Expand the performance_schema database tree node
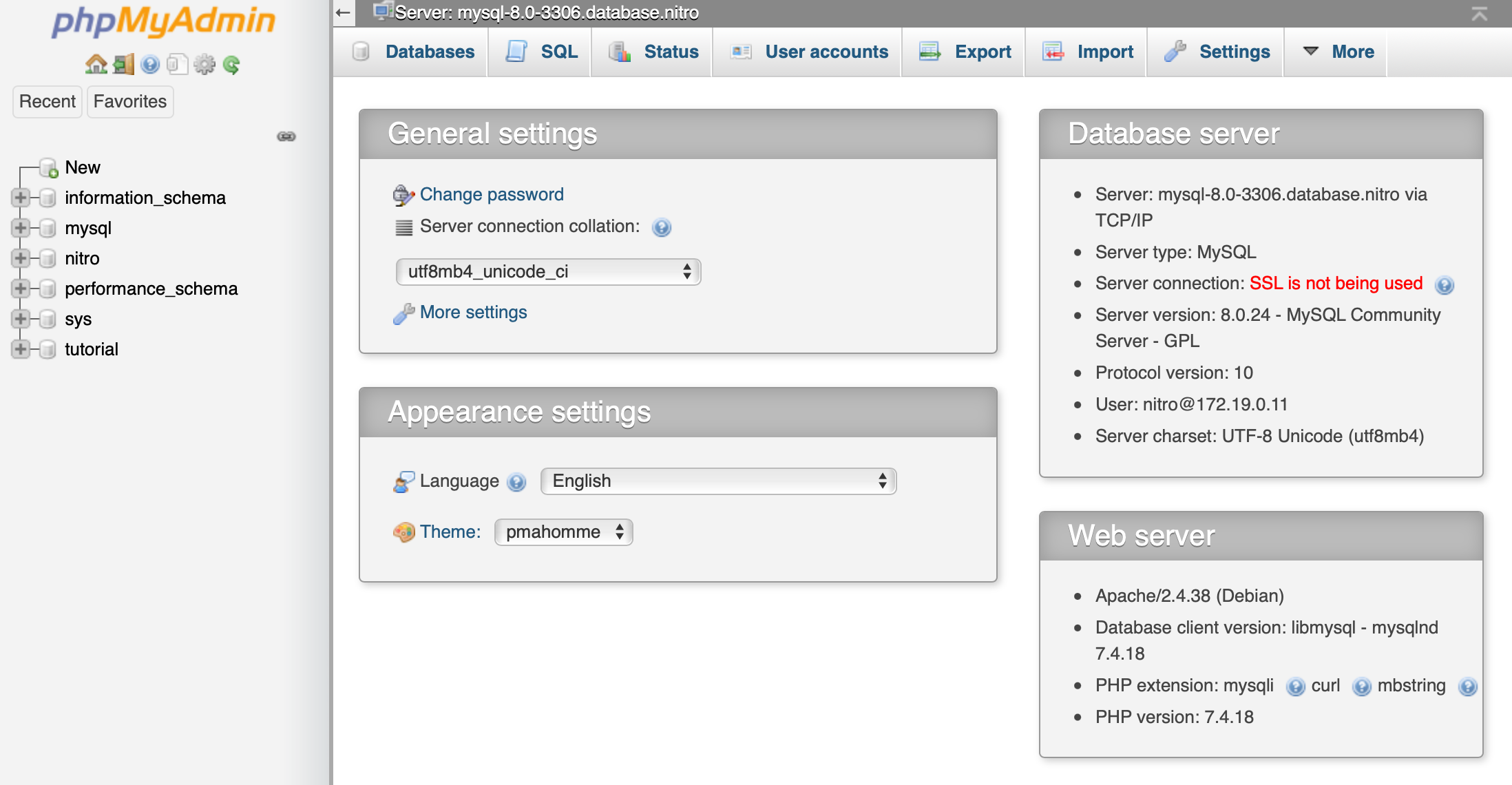This screenshot has height=785, width=1512. [20, 289]
